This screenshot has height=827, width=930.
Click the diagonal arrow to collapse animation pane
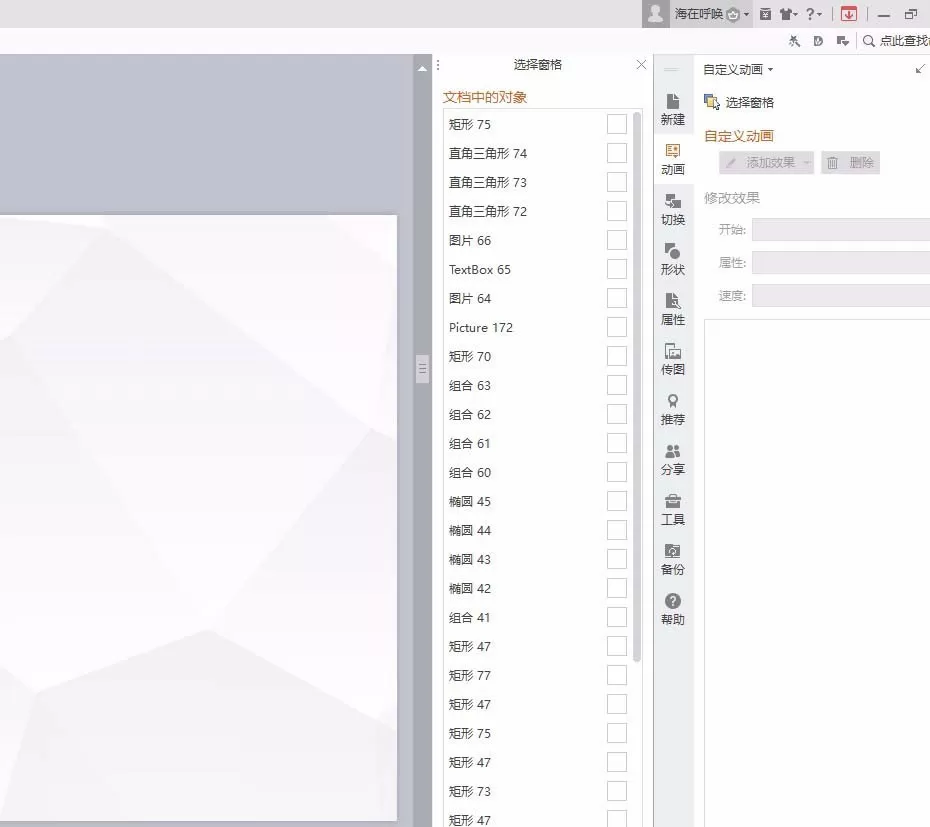tap(920, 69)
